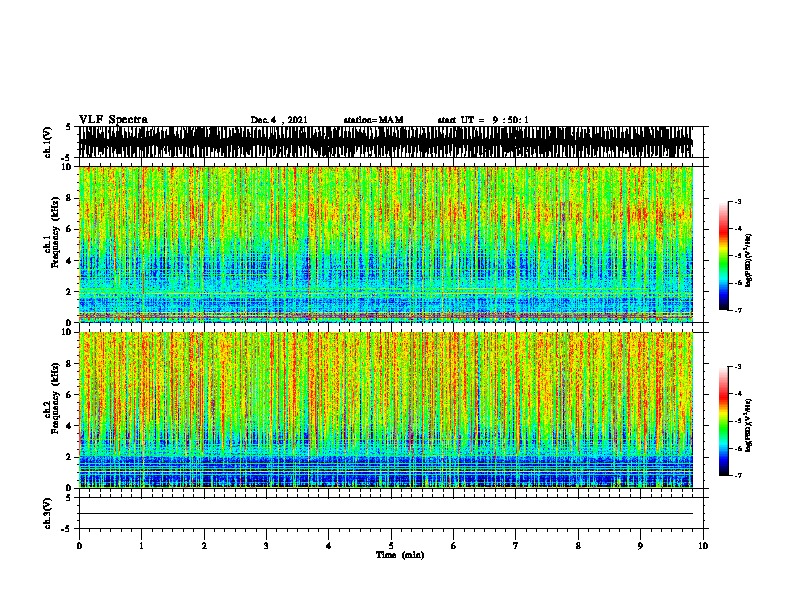Click the ch.1 PSD color scale bar
The width and height of the screenshot is (792, 612).
tap(724, 256)
